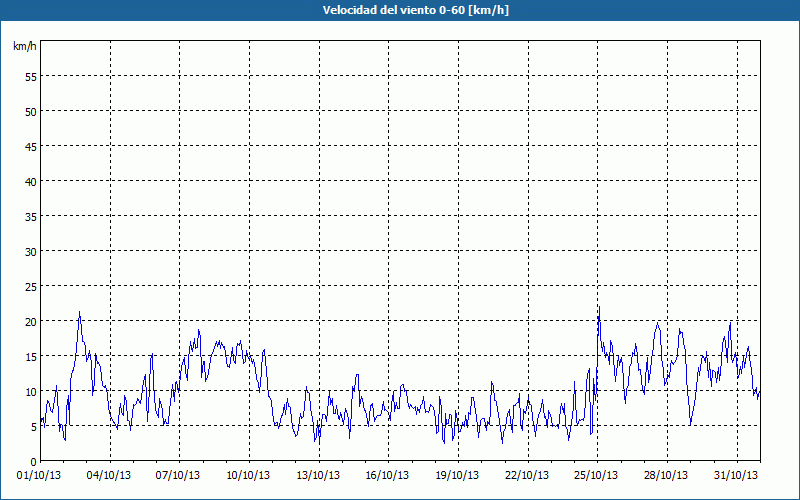The height and width of the screenshot is (500, 800).
Task: Click the y-axis value 45
Action: coord(31,147)
